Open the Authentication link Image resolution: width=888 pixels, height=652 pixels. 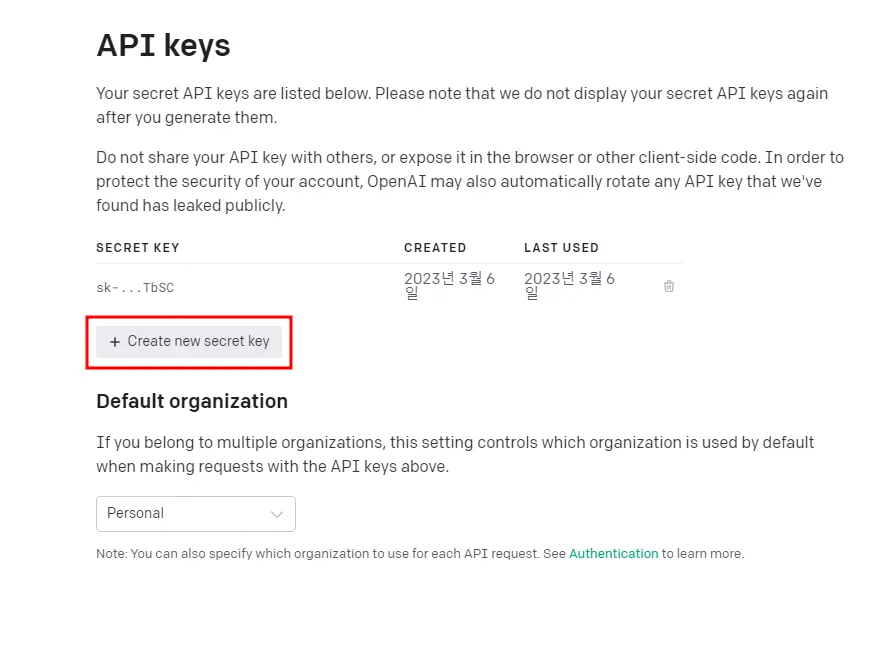coord(613,554)
